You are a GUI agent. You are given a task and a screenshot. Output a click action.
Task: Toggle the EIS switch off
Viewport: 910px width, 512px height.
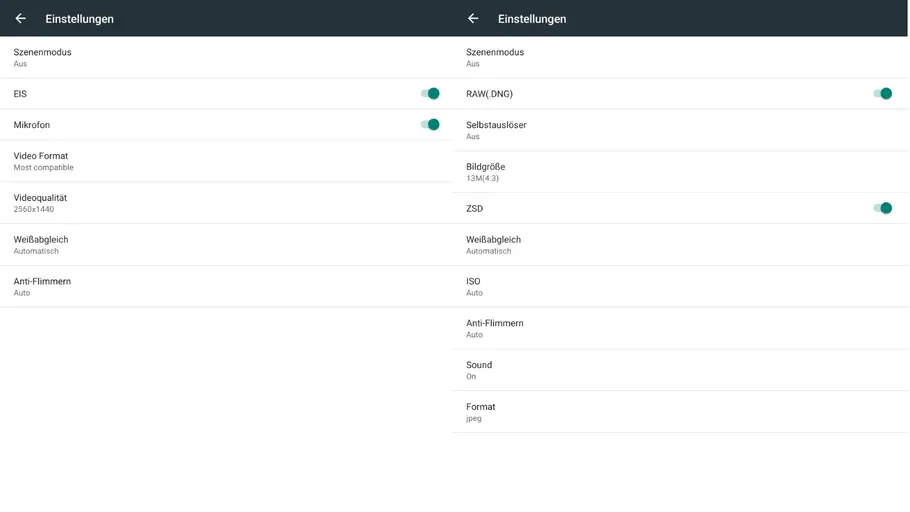pyautogui.click(x=430, y=93)
